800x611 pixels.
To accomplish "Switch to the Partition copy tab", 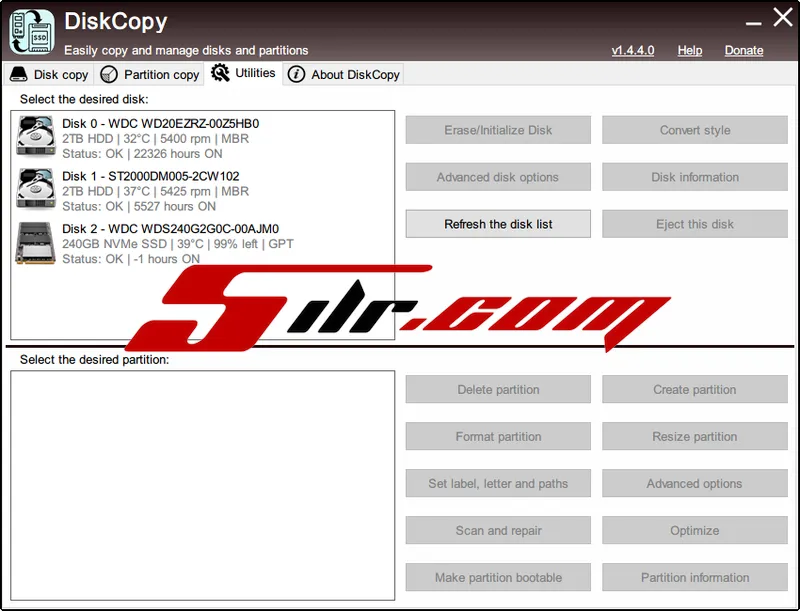I will click(x=149, y=74).
